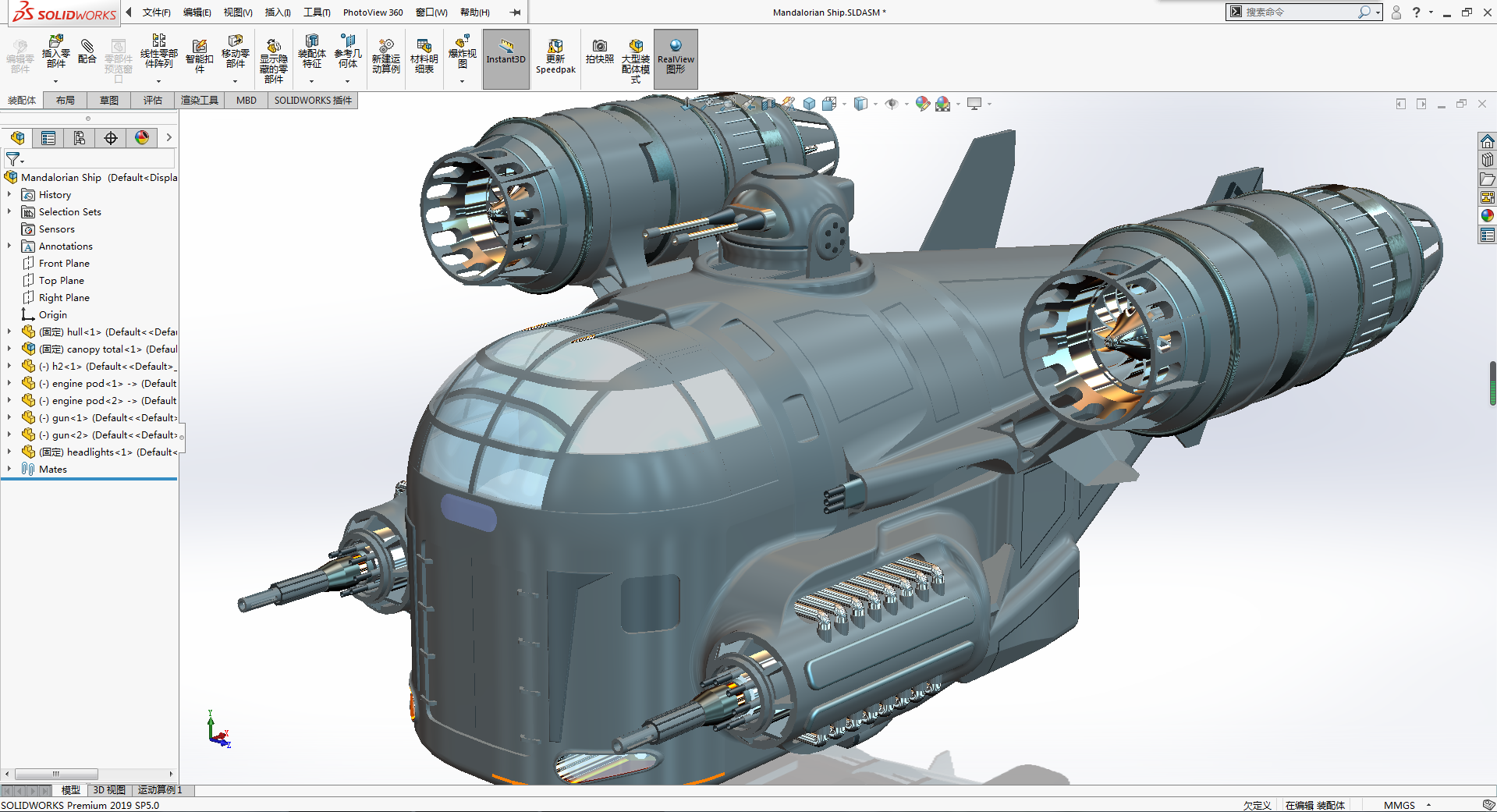Expand the hull<1> component in the tree
This screenshot has height=812, width=1497.
click(9, 332)
